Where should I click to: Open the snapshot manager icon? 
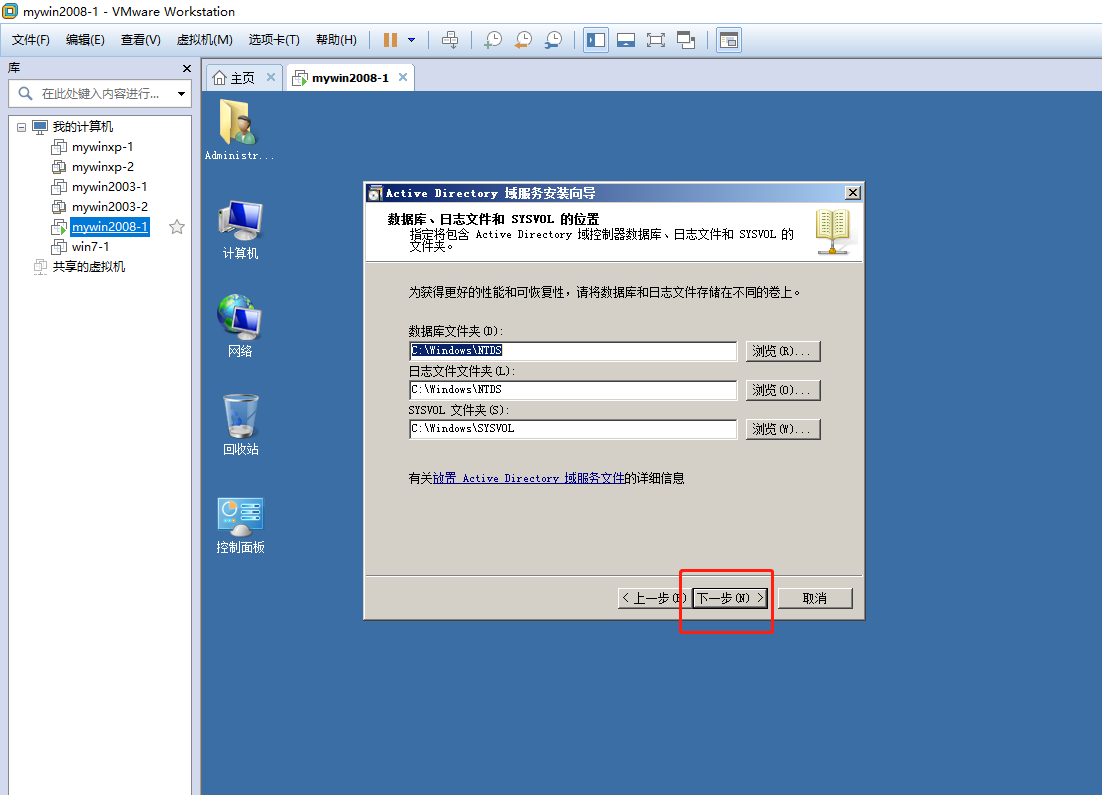point(554,40)
